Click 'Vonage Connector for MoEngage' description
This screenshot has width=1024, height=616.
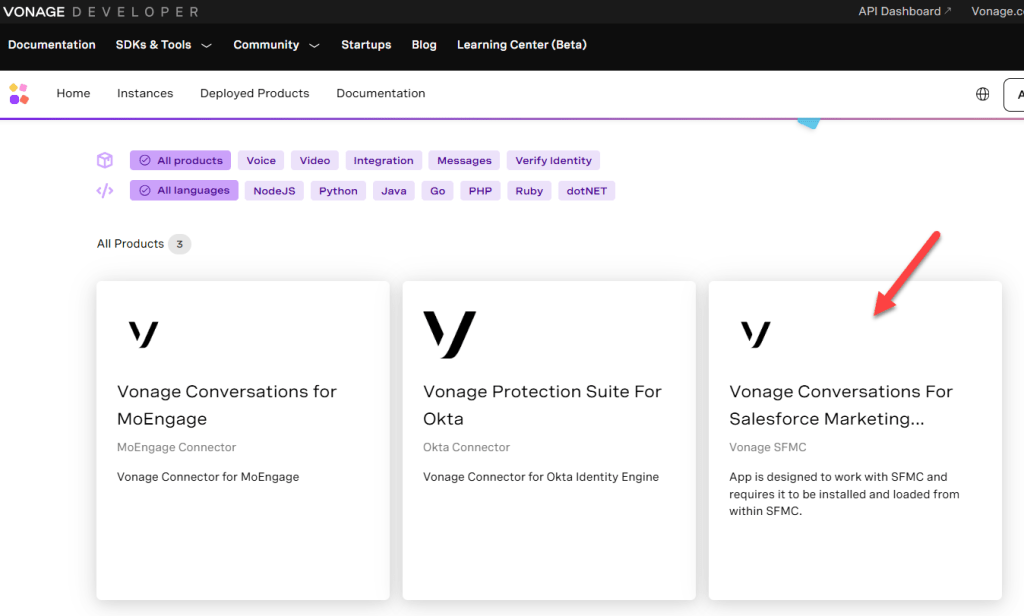click(x=208, y=477)
